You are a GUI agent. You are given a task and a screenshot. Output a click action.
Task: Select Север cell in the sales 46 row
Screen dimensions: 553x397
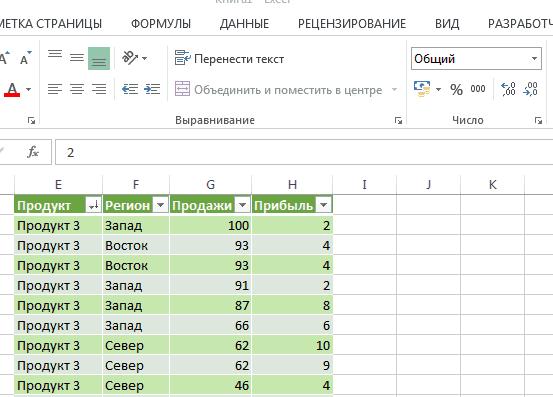[136, 385]
